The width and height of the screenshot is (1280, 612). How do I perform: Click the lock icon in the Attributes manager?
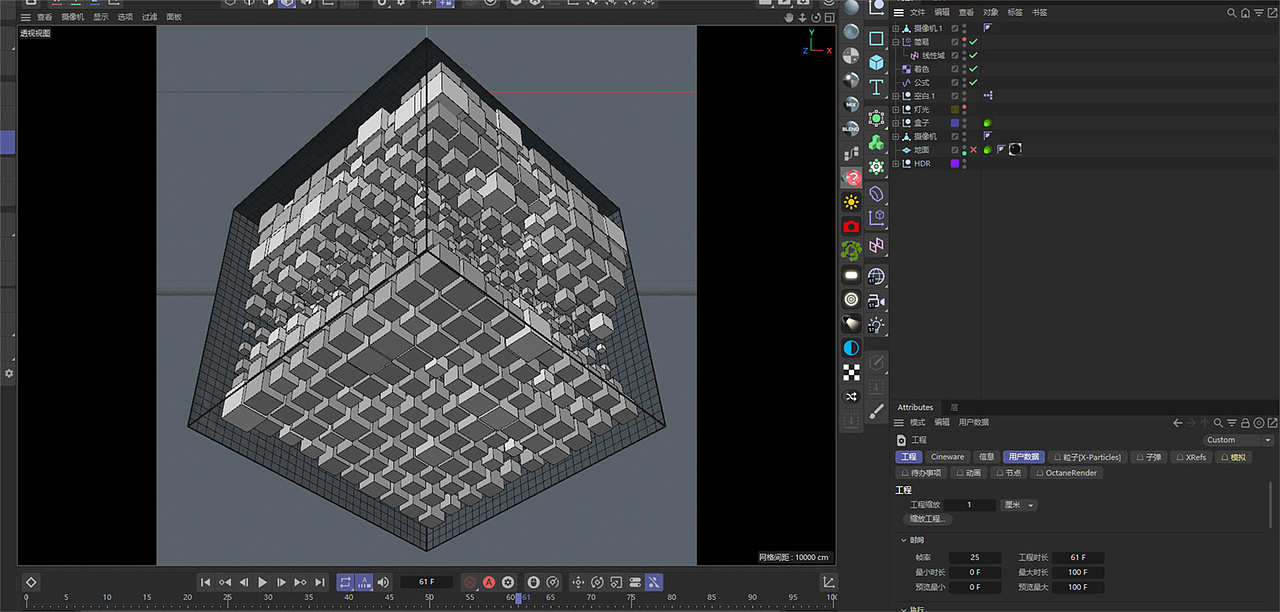pos(1244,423)
